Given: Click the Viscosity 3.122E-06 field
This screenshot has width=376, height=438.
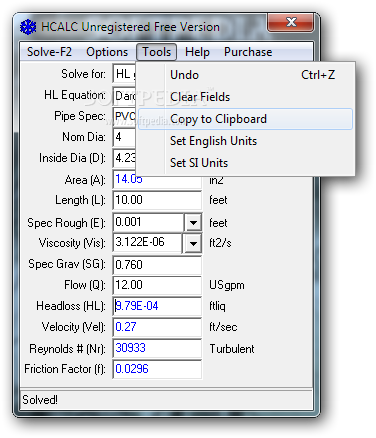Looking at the screenshot, I should [x=148, y=243].
